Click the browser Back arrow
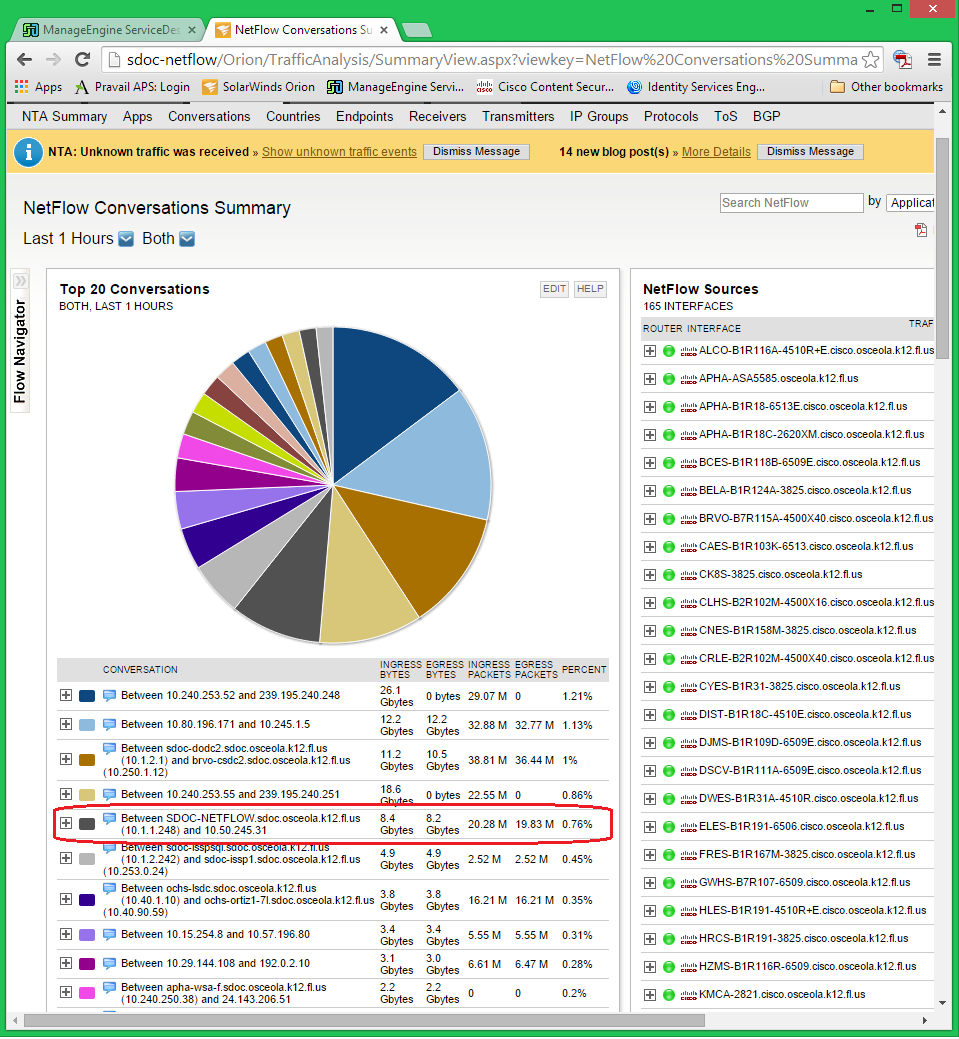 click(25, 60)
